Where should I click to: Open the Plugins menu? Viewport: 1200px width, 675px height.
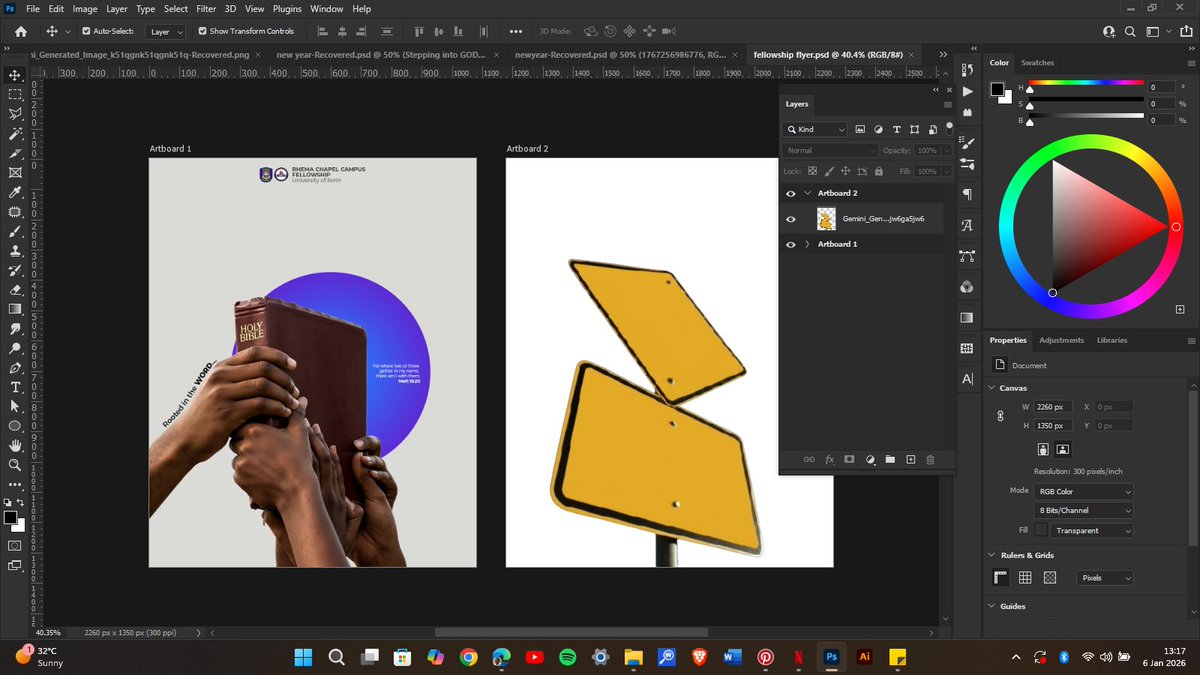pyautogui.click(x=287, y=9)
